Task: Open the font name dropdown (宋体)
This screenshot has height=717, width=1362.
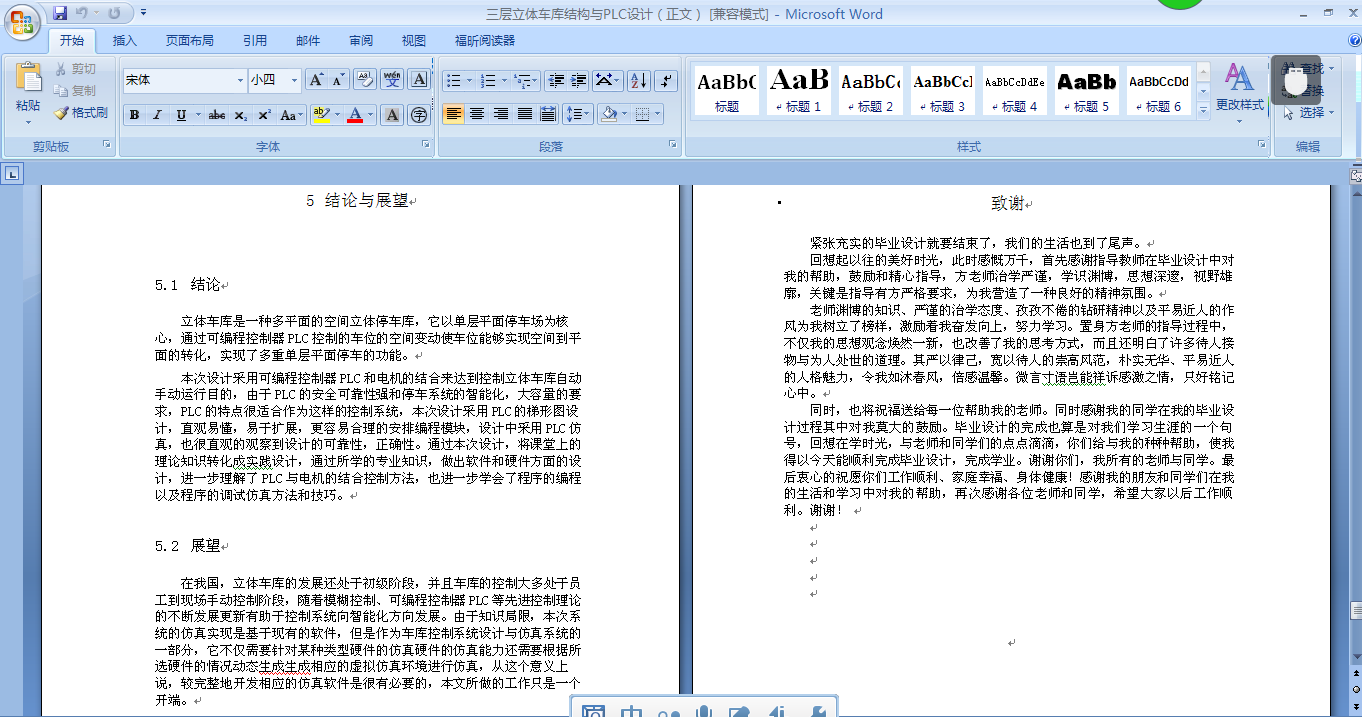Action: coord(240,80)
